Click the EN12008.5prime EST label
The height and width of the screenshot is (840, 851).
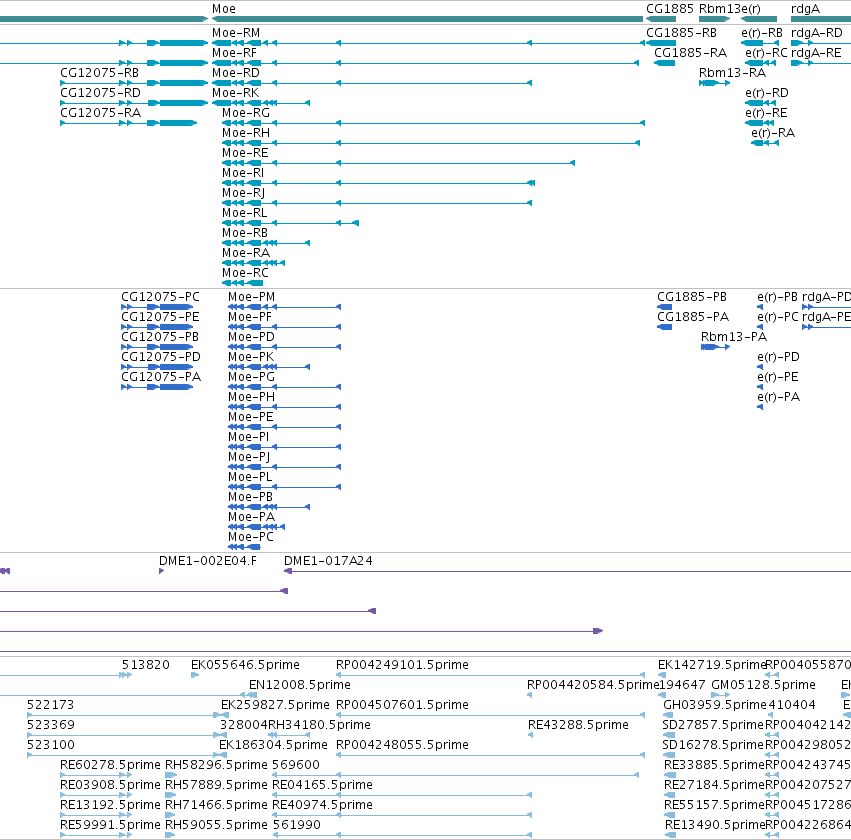pos(300,685)
